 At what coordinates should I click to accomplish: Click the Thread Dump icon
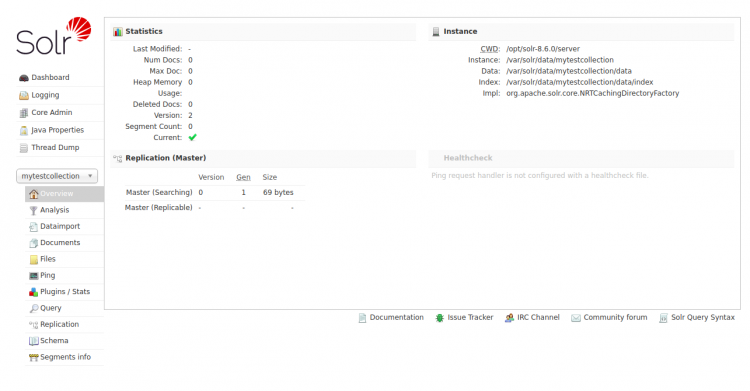(x=23, y=148)
